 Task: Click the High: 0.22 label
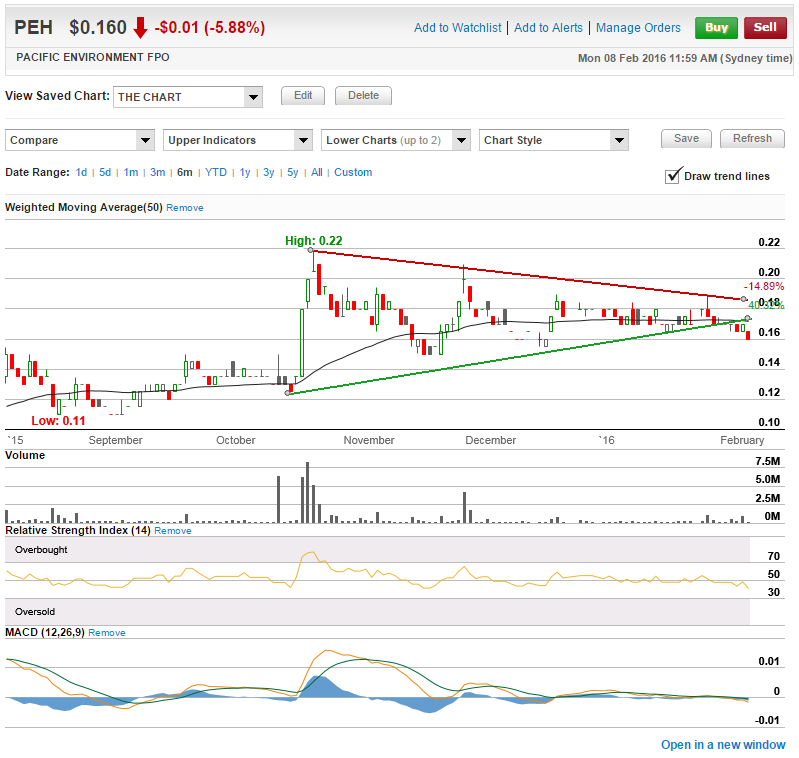click(x=313, y=240)
